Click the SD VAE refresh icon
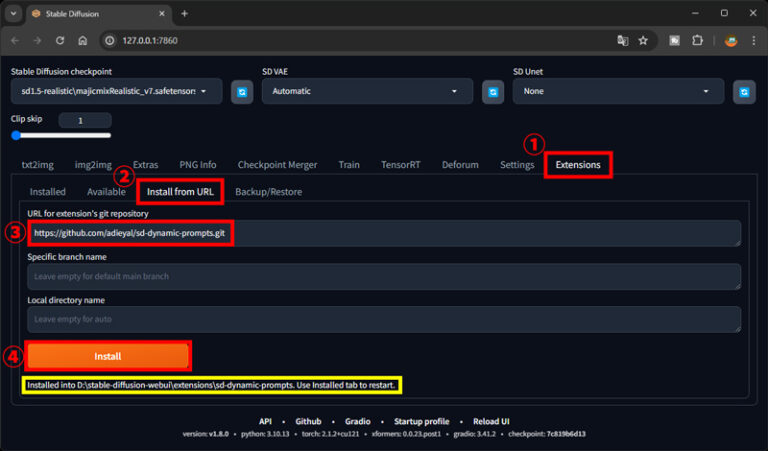This screenshot has width=768, height=451. click(492, 92)
